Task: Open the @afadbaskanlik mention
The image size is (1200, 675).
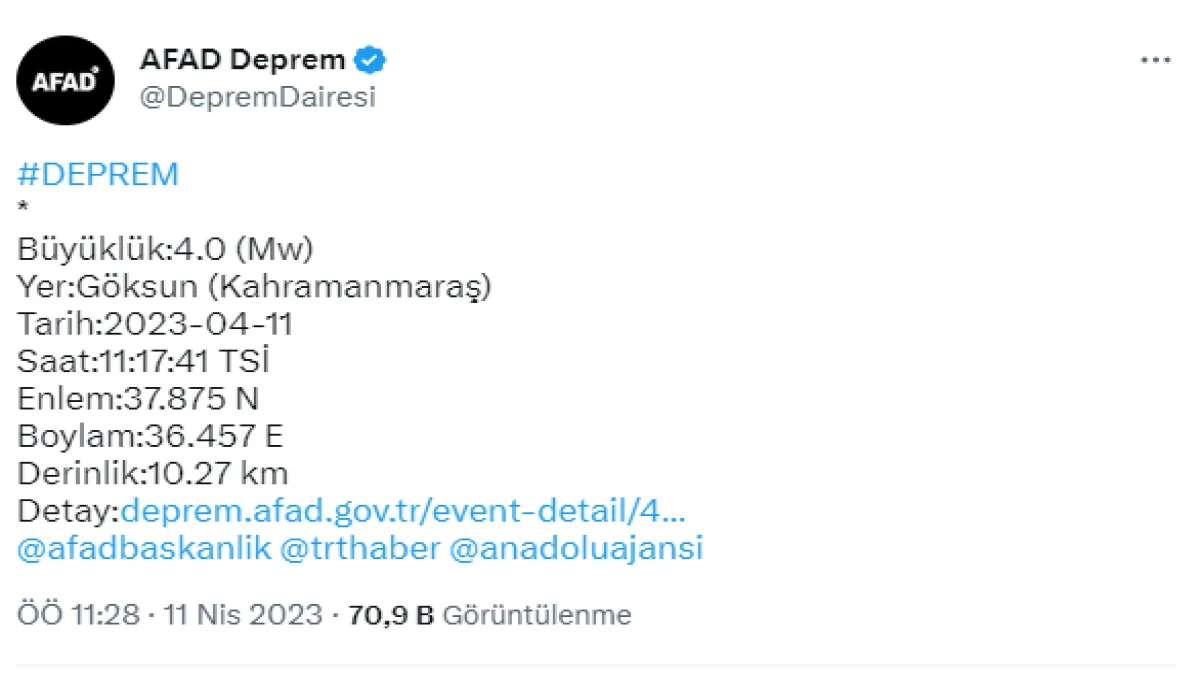Action: [x=144, y=548]
